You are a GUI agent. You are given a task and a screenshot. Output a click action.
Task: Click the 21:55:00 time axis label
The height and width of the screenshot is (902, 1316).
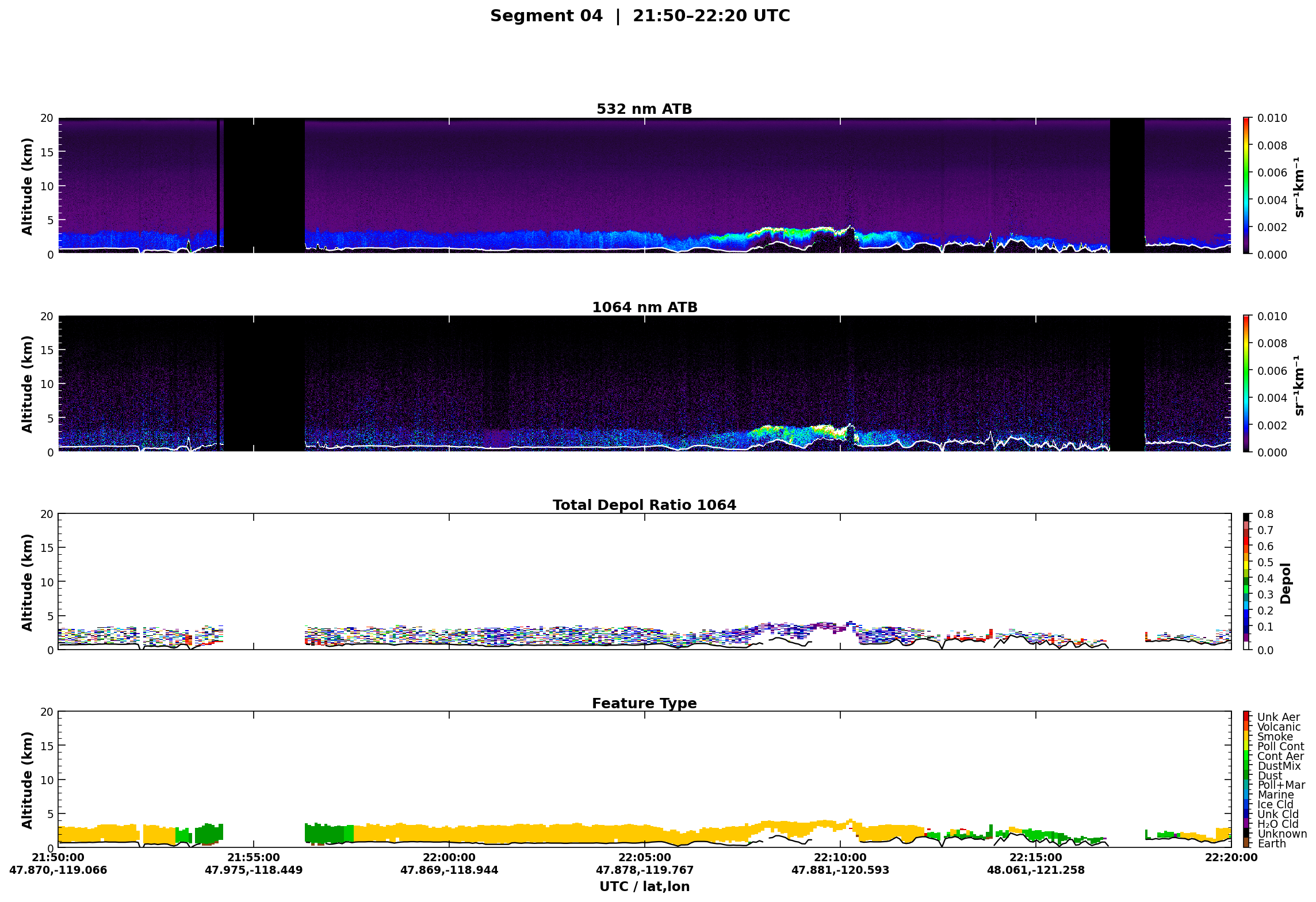coord(253,857)
